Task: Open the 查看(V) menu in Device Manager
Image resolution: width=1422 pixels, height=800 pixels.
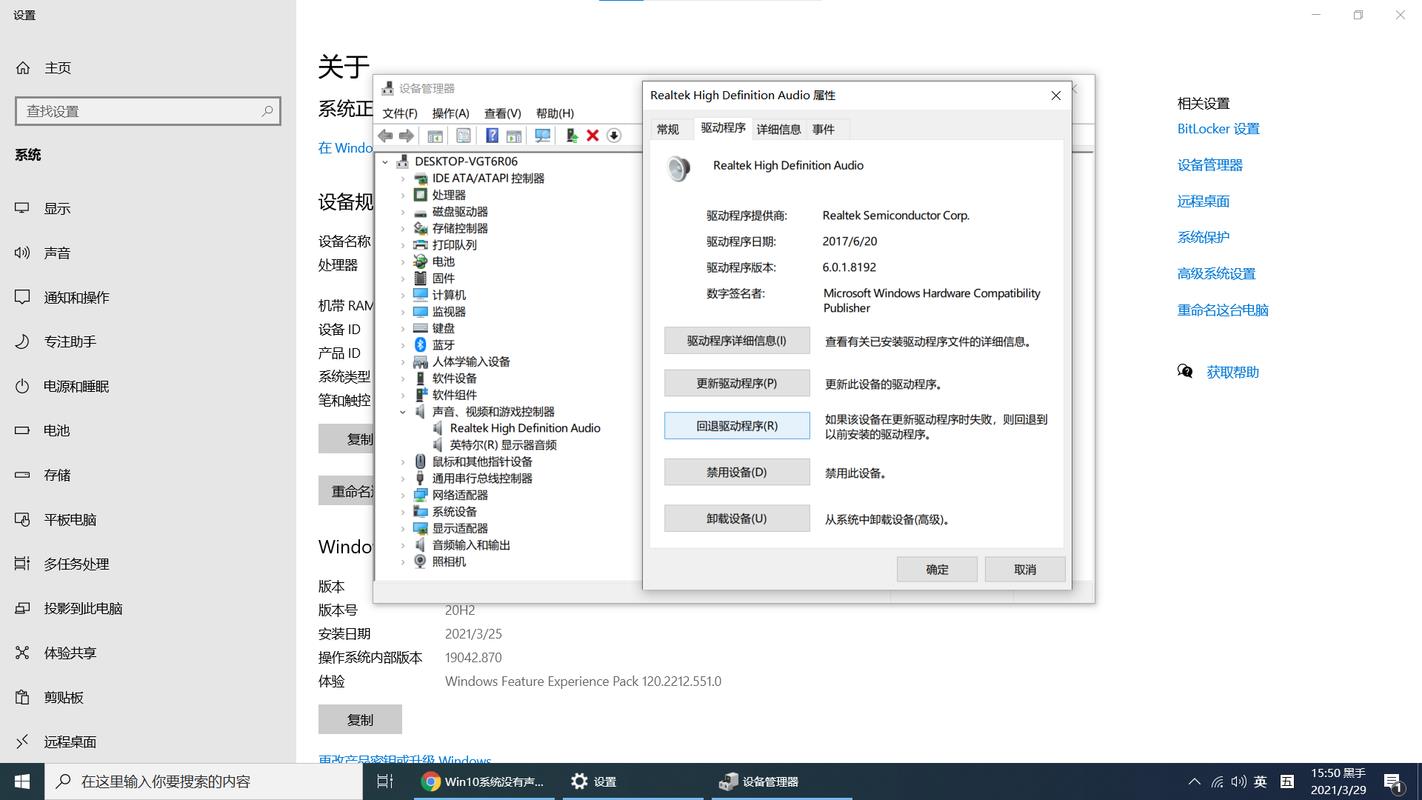Action: pos(502,113)
